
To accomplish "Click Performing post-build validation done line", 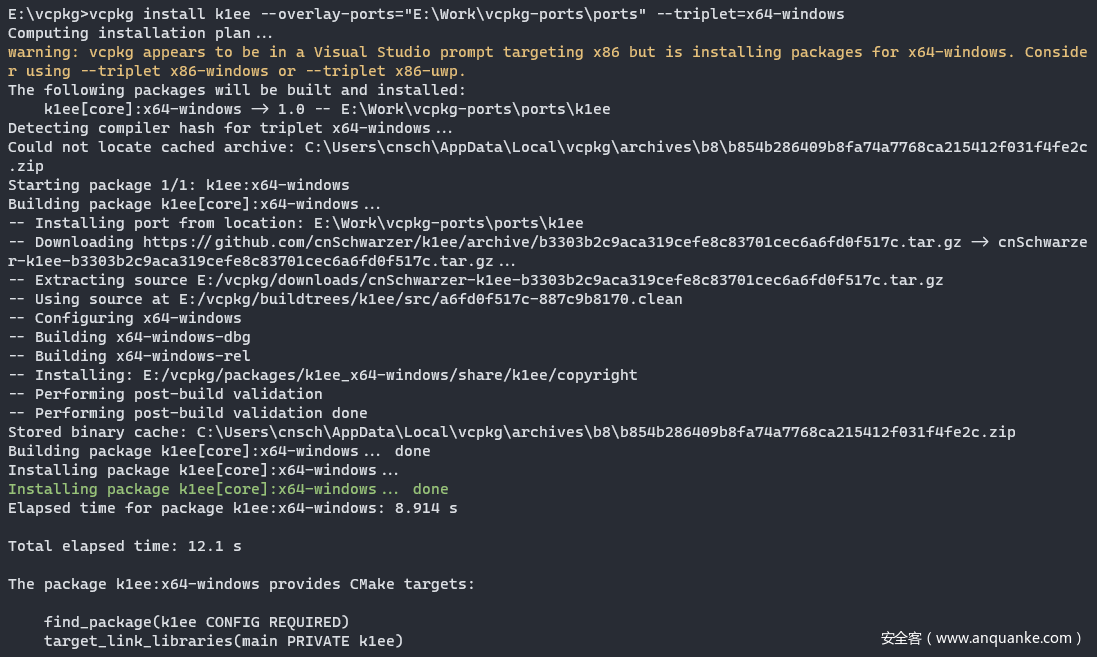I will (x=187, y=413).
